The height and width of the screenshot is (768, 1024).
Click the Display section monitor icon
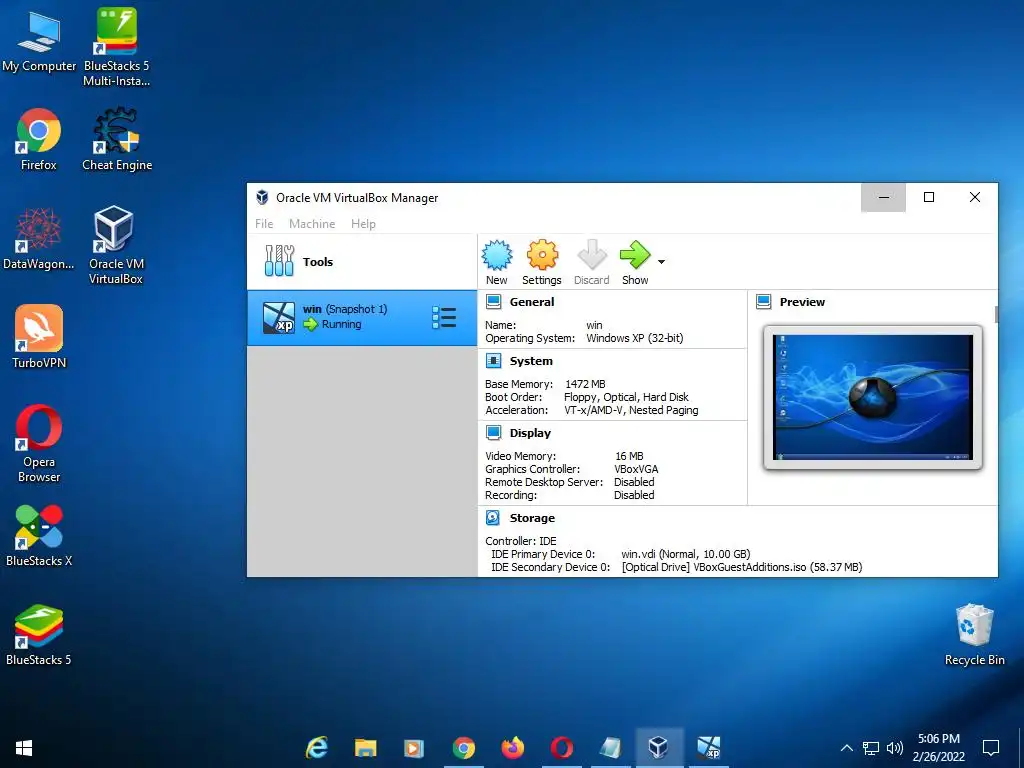[x=494, y=432]
